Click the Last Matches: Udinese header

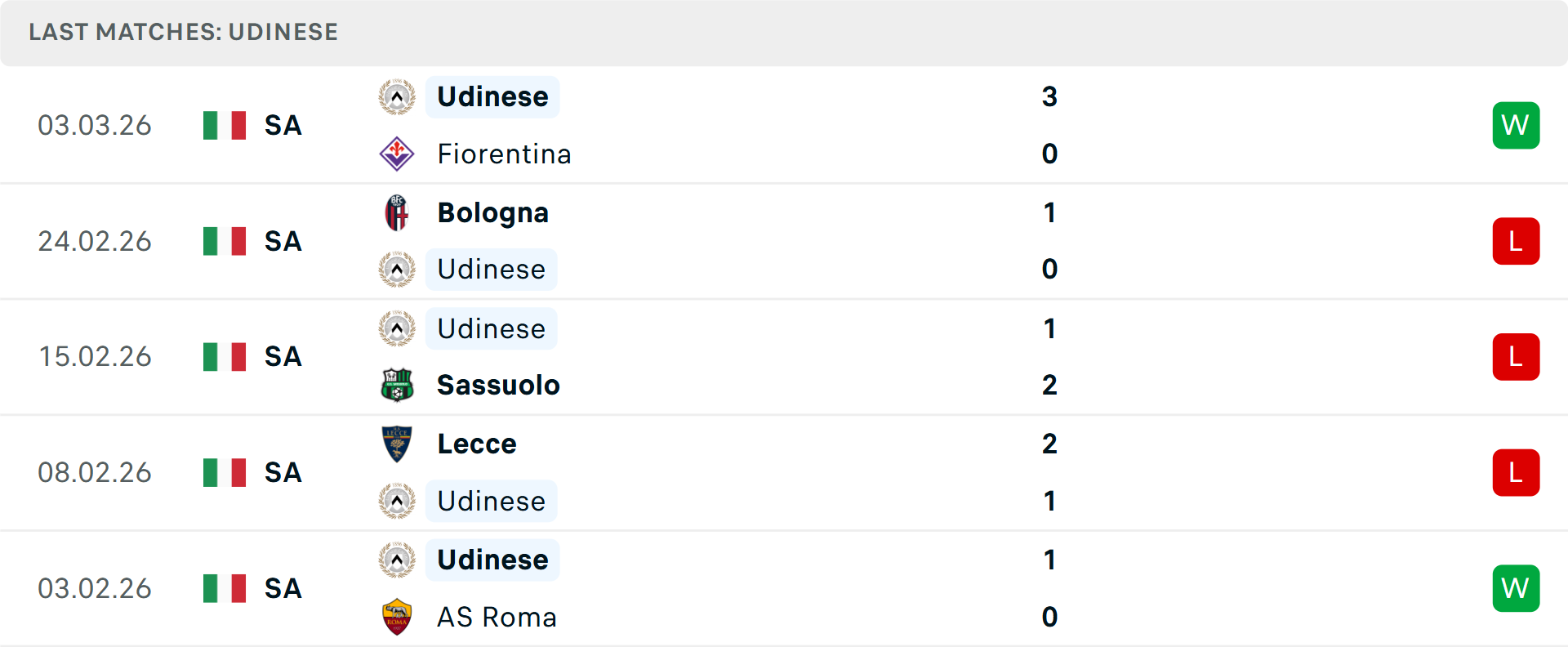(183, 32)
